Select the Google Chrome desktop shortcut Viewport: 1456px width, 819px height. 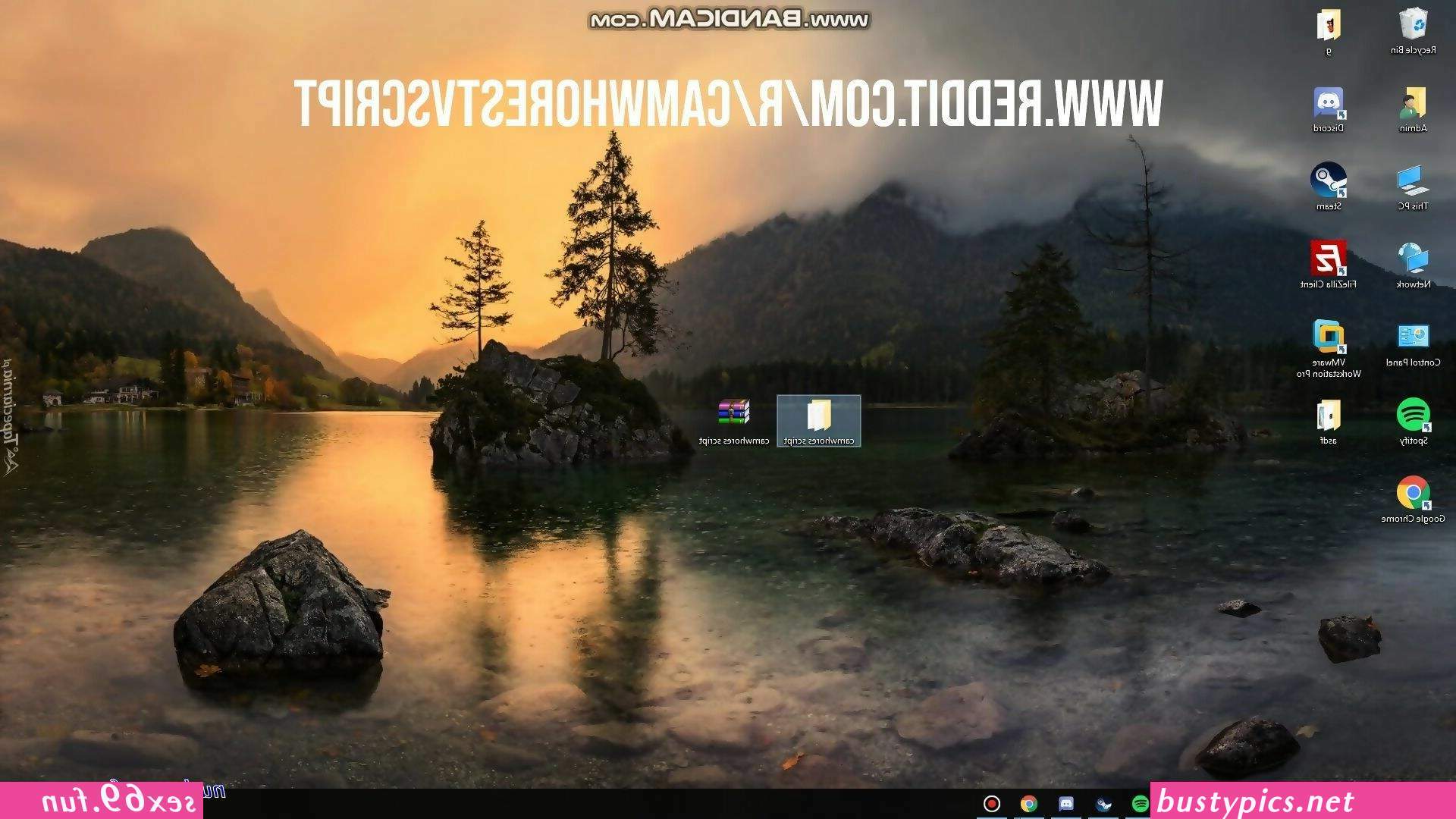tap(1413, 500)
